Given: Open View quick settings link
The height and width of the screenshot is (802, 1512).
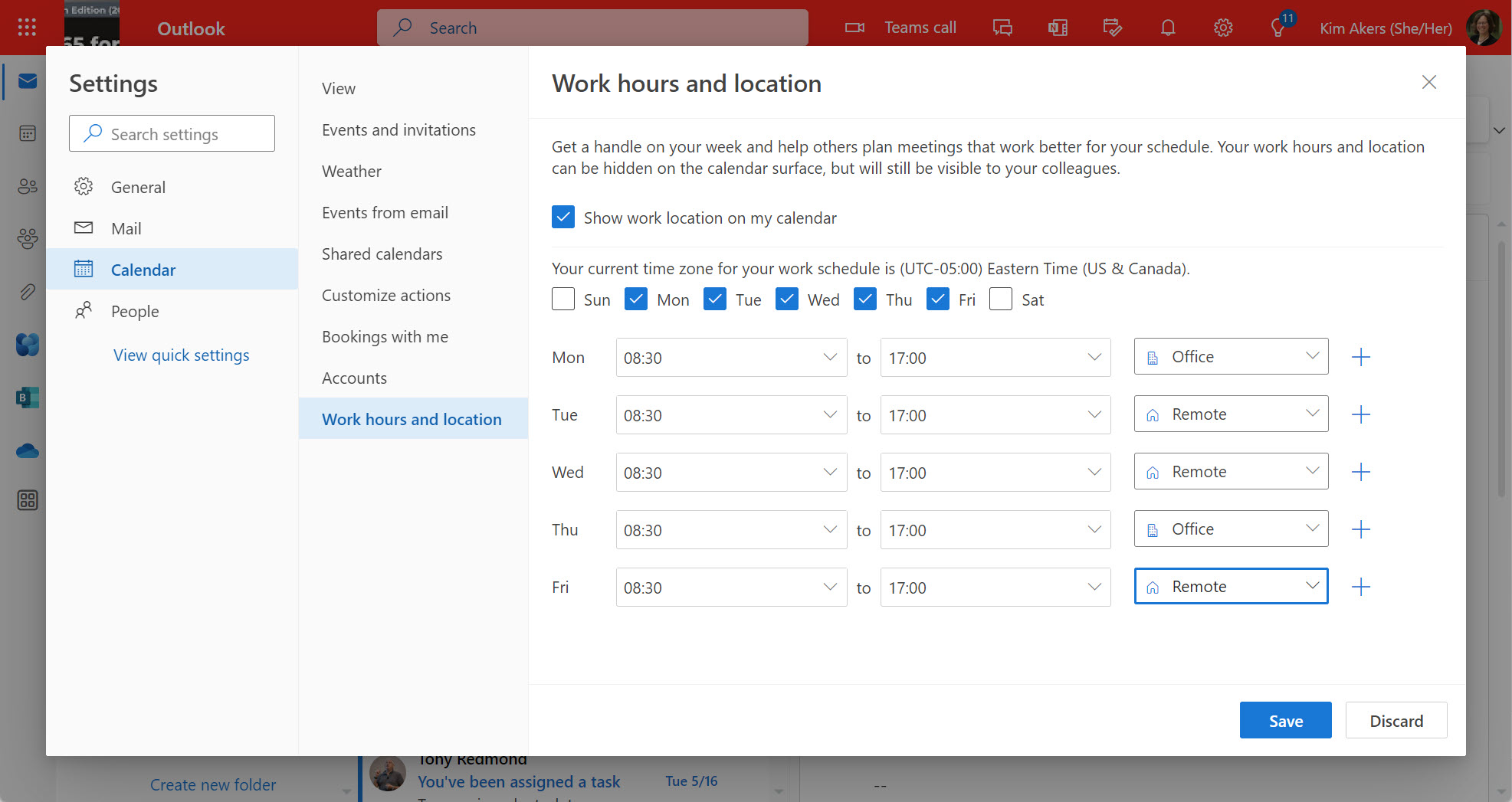Looking at the screenshot, I should 182,355.
